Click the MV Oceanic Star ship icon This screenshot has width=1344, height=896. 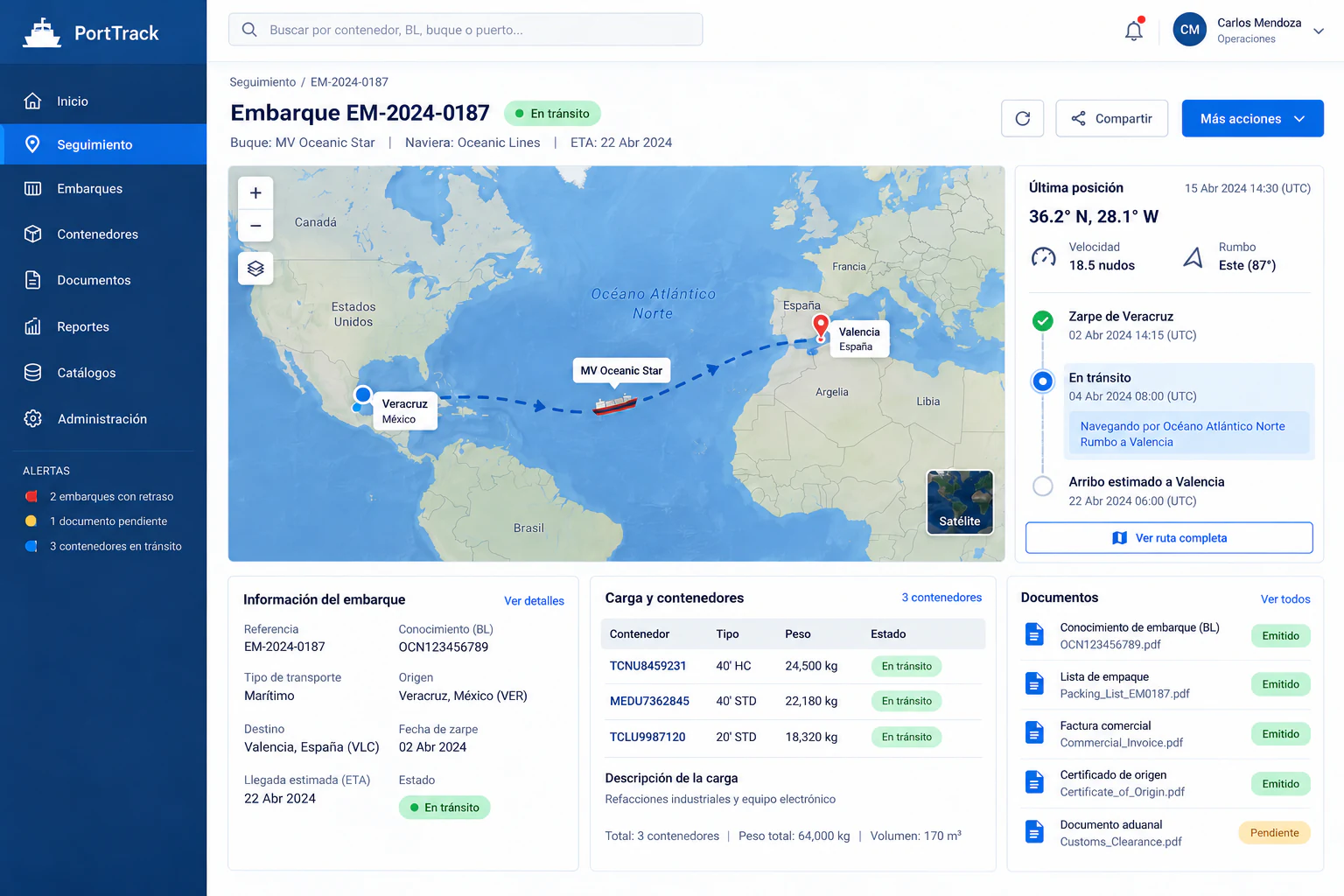coord(615,404)
